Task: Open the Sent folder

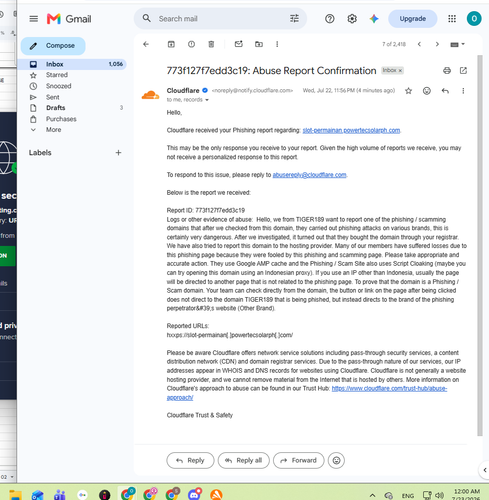Action: click(x=53, y=97)
